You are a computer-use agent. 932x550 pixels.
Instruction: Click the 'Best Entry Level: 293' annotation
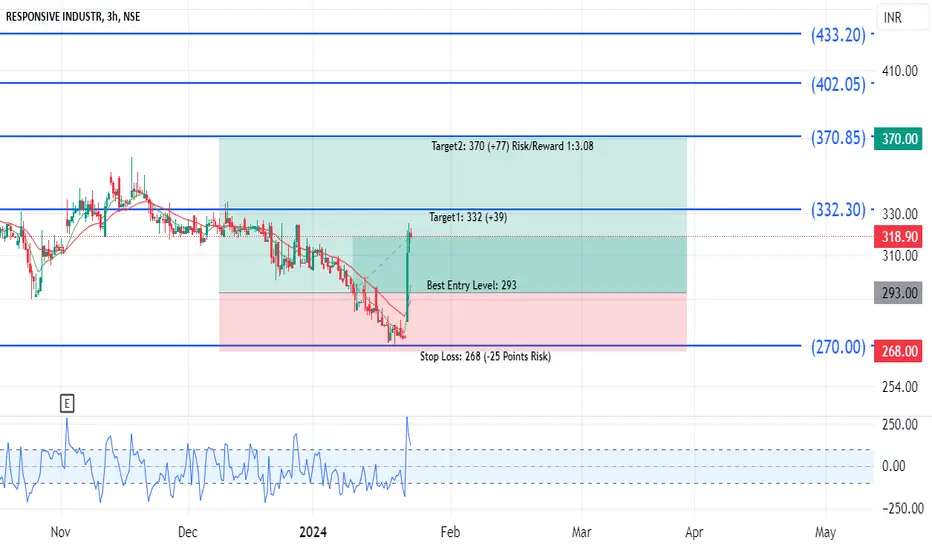pyautogui.click(x=471, y=285)
